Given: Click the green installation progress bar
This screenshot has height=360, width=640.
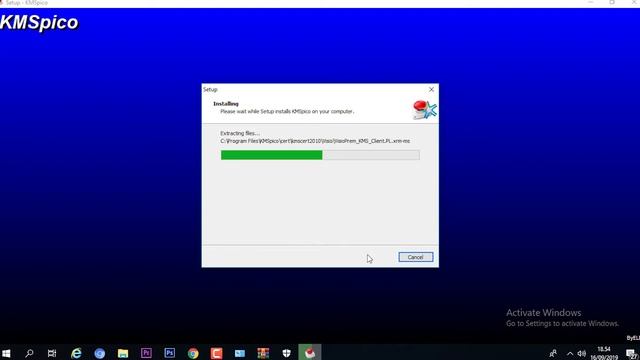Looking at the screenshot, I should click(x=320, y=155).
